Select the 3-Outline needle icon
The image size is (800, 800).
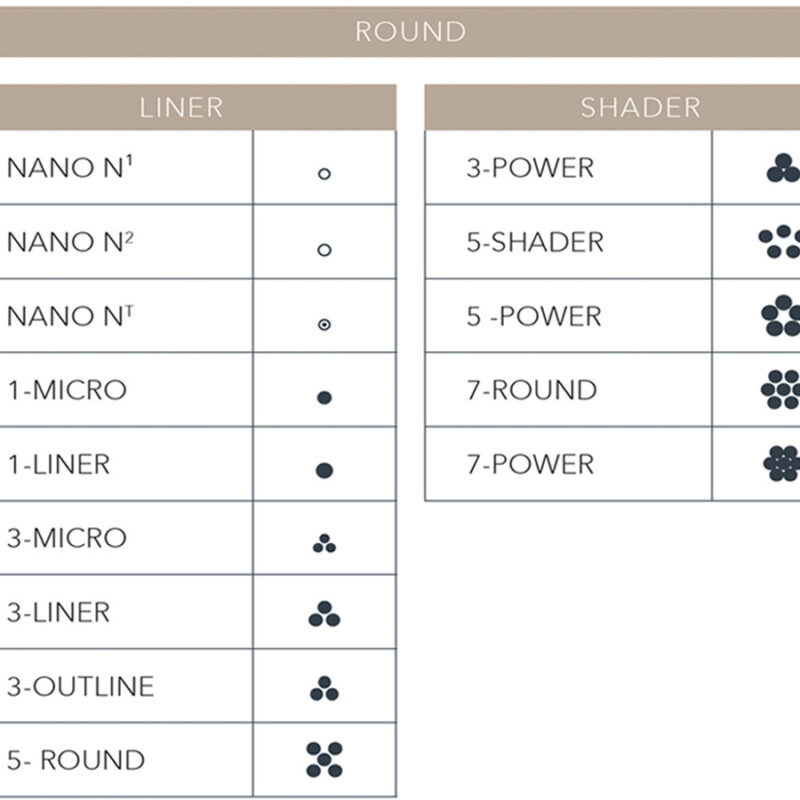tap(324, 688)
